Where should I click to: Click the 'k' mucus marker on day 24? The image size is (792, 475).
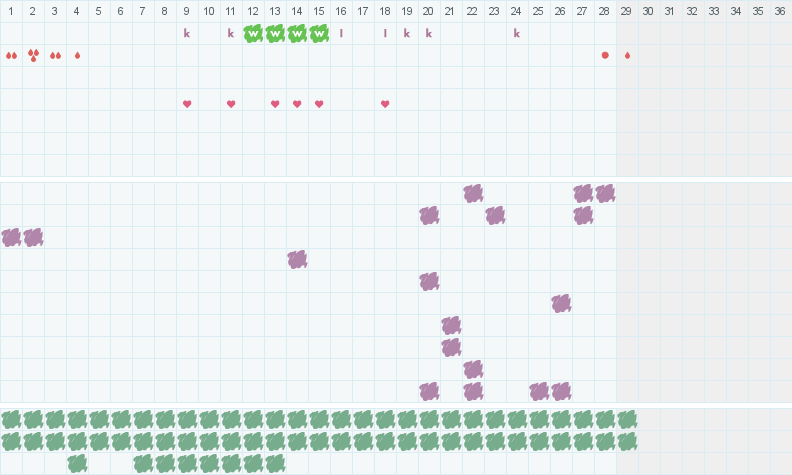pyautogui.click(x=517, y=33)
